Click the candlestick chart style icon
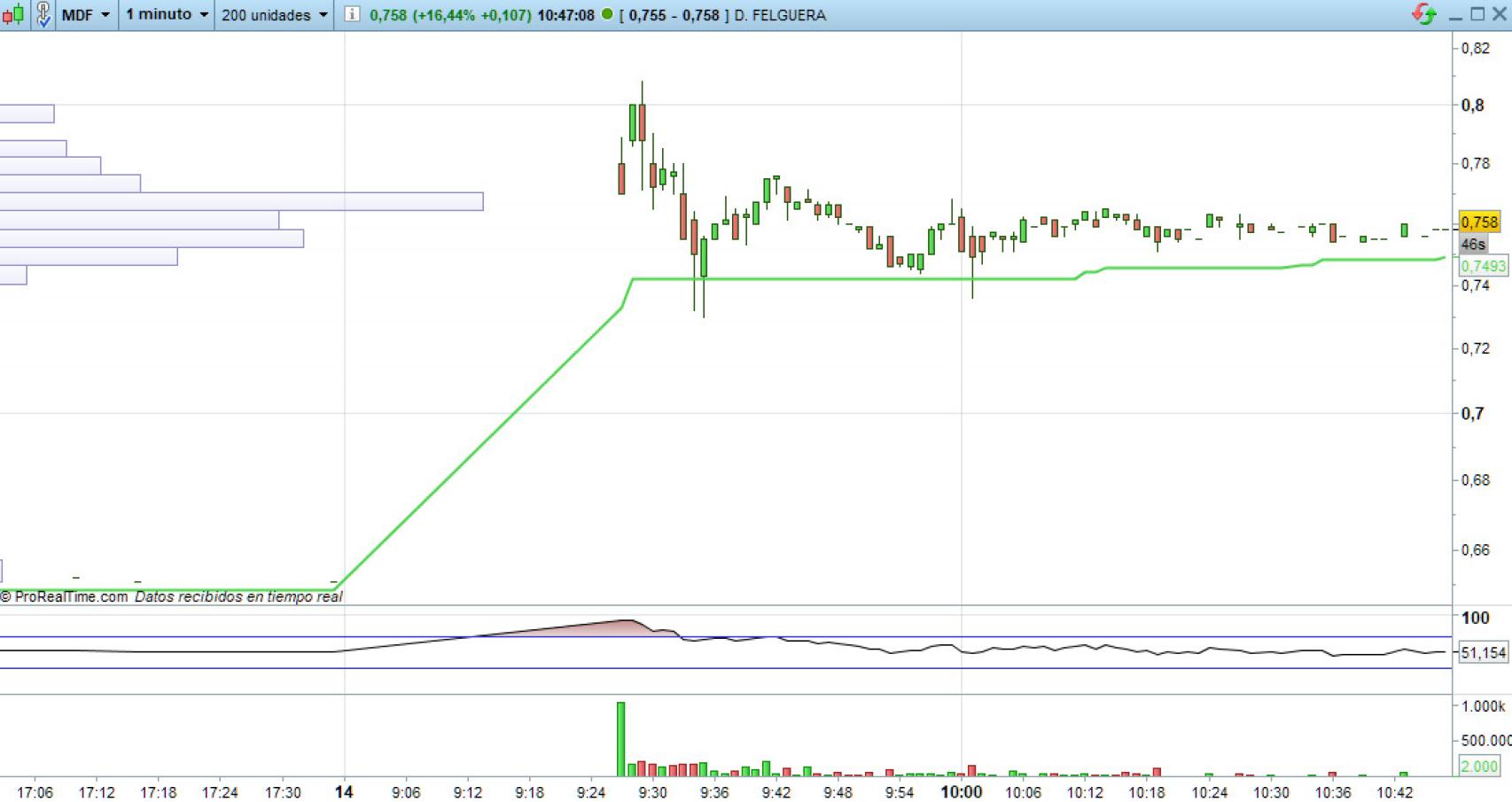Image resolution: width=1512 pixels, height=802 pixels. tap(13, 15)
